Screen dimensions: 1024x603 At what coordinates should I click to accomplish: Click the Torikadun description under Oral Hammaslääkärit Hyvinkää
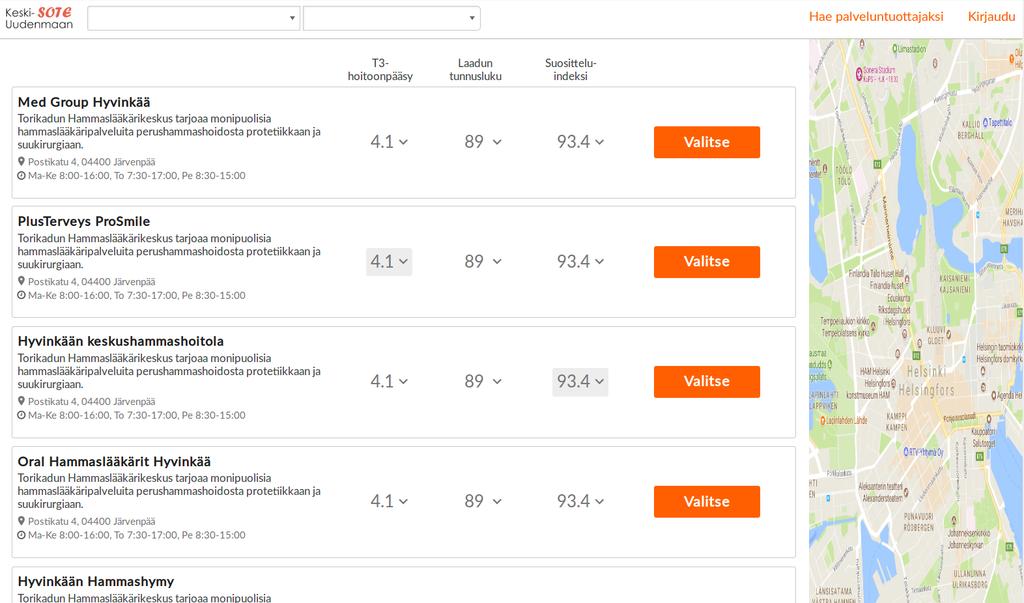click(x=169, y=491)
